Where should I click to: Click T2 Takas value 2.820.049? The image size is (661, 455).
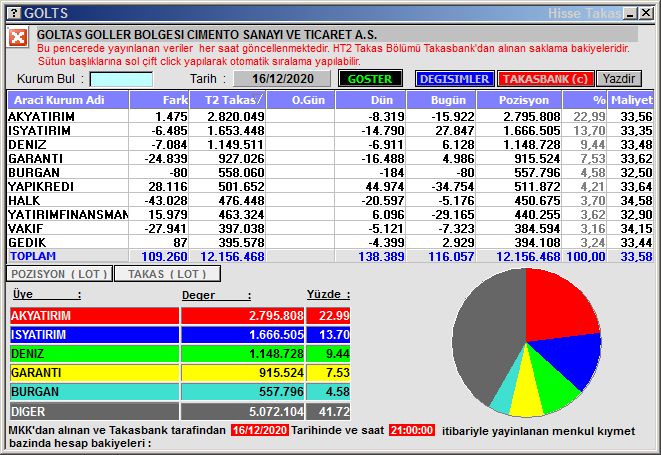click(x=236, y=116)
